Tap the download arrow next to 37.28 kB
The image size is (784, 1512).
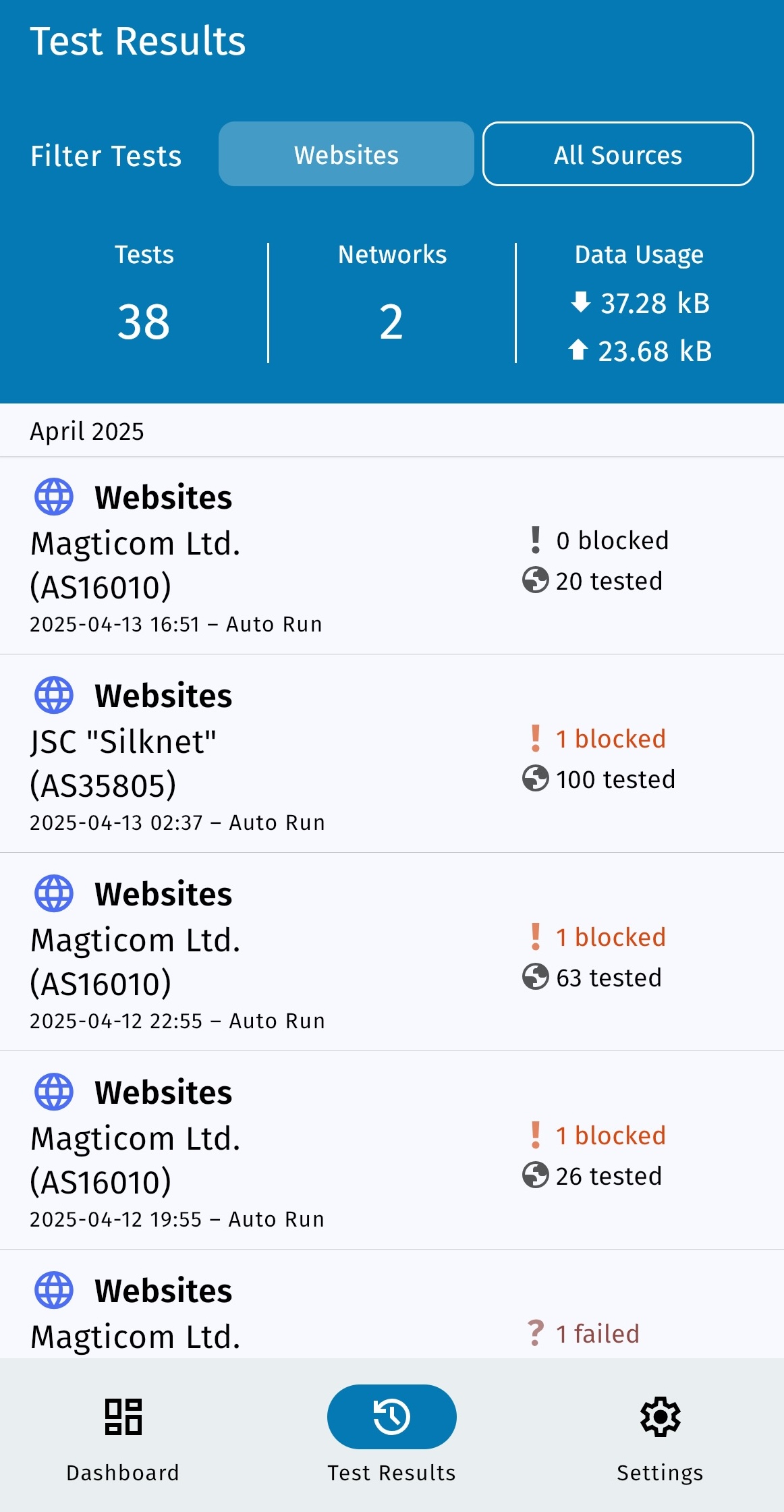[x=580, y=302]
